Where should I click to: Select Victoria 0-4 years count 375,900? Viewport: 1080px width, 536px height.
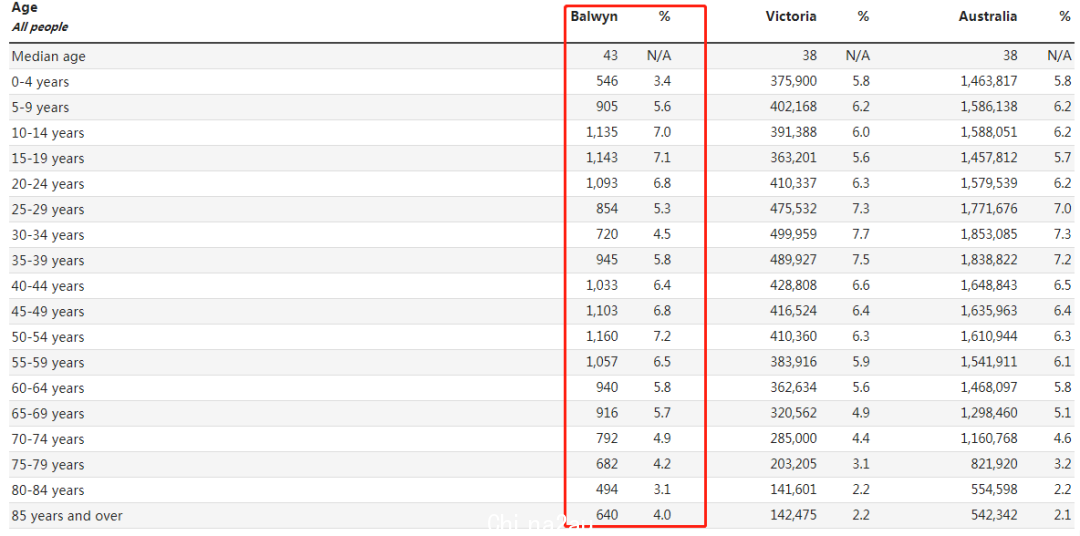point(794,82)
